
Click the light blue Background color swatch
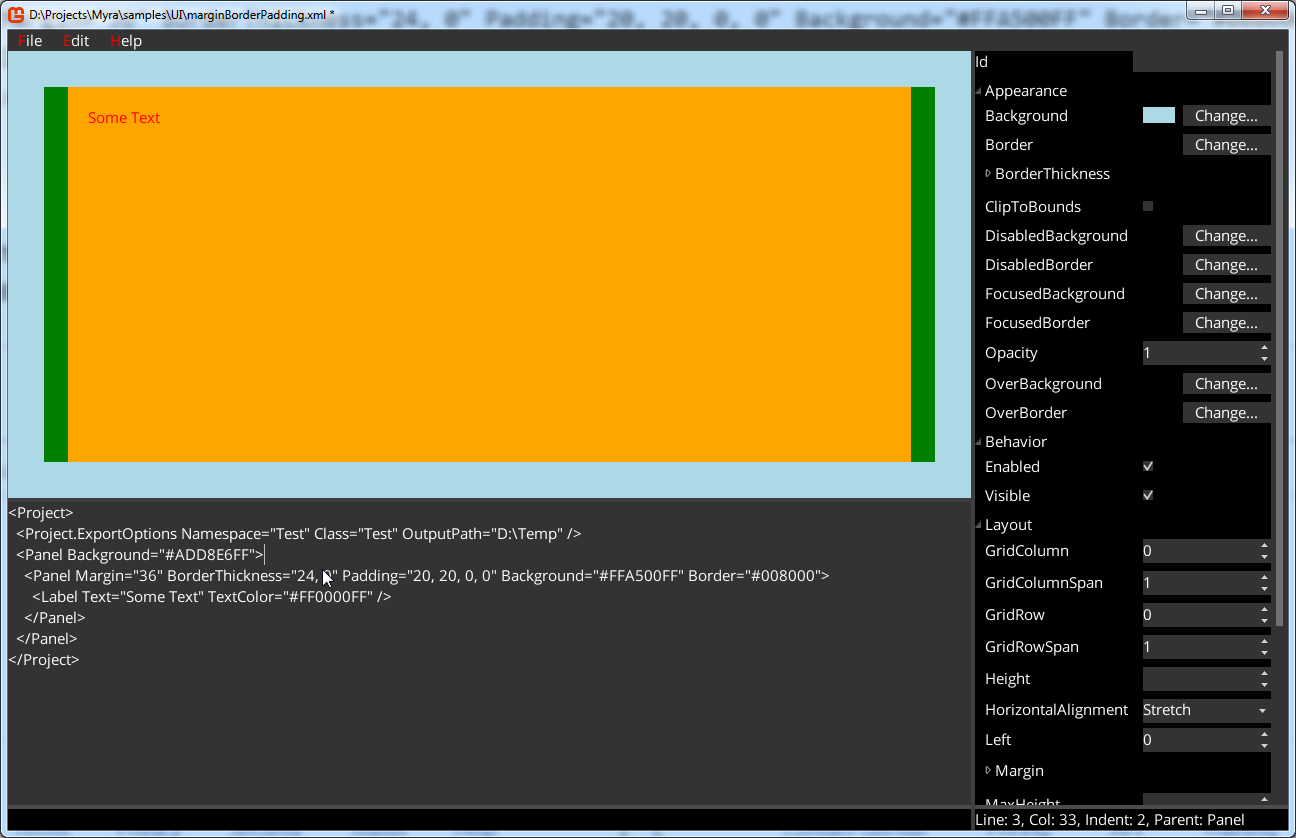(1158, 116)
